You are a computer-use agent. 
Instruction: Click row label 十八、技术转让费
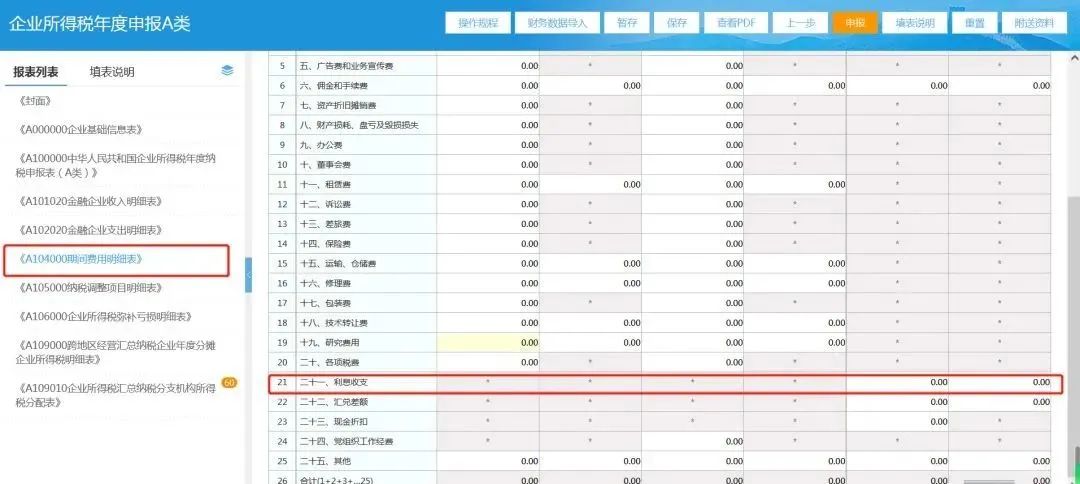[x=334, y=323]
